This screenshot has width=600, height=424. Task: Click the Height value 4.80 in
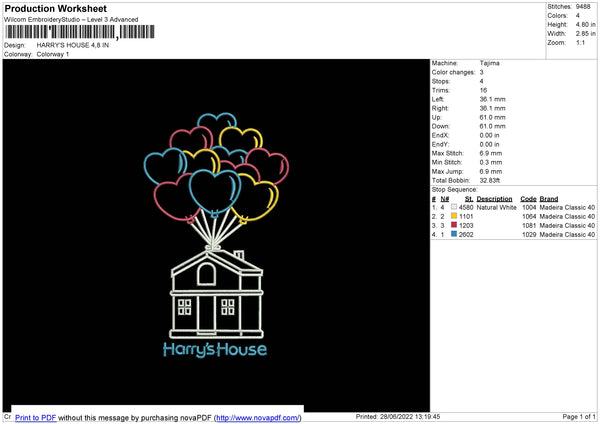click(585, 24)
